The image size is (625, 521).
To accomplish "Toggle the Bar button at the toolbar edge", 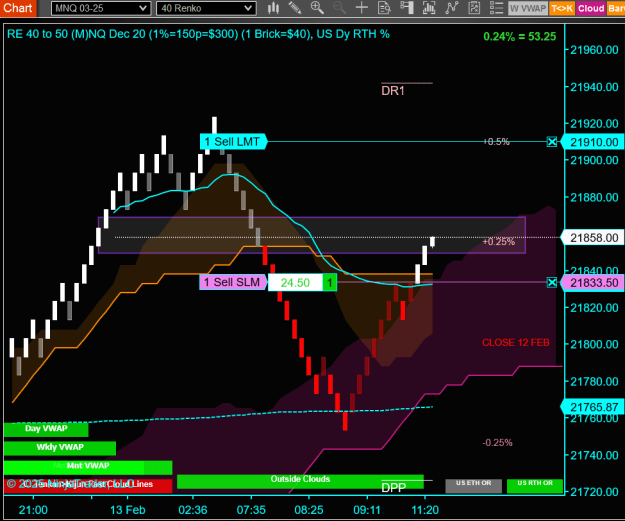I will click(x=616, y=8).
